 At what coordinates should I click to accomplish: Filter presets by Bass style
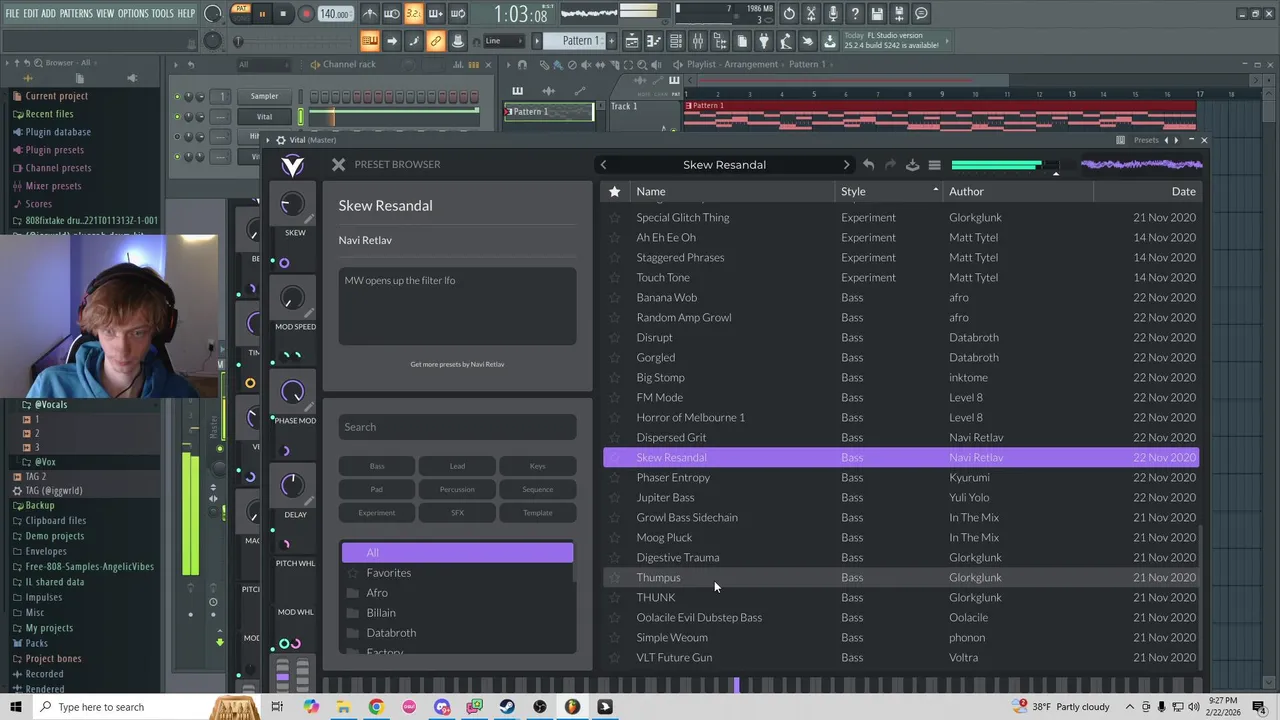pyautogui.click(x=377, y=466)
